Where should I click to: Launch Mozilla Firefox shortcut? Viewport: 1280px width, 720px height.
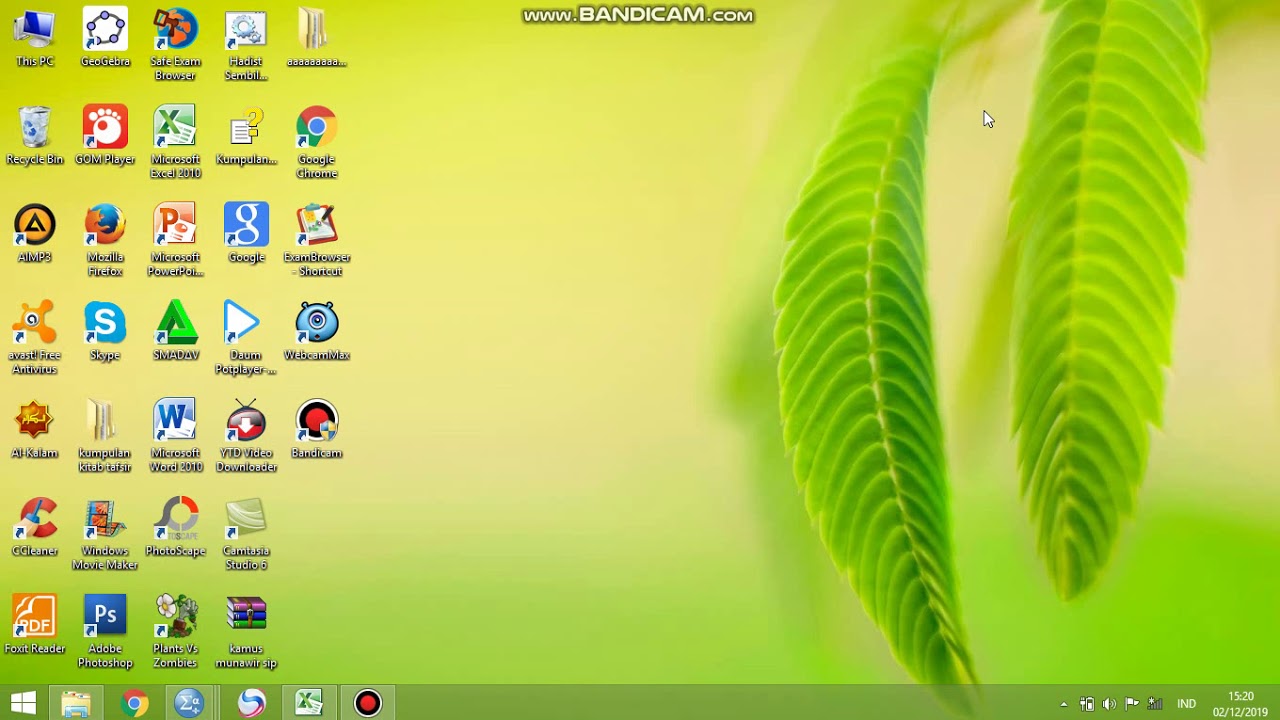click(105, 241)
